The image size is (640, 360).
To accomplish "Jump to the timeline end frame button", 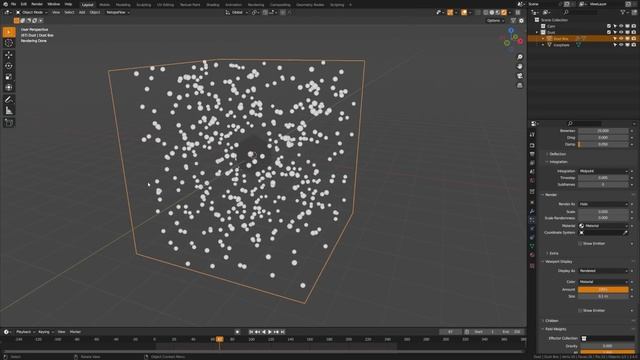I will coord(282,332).
